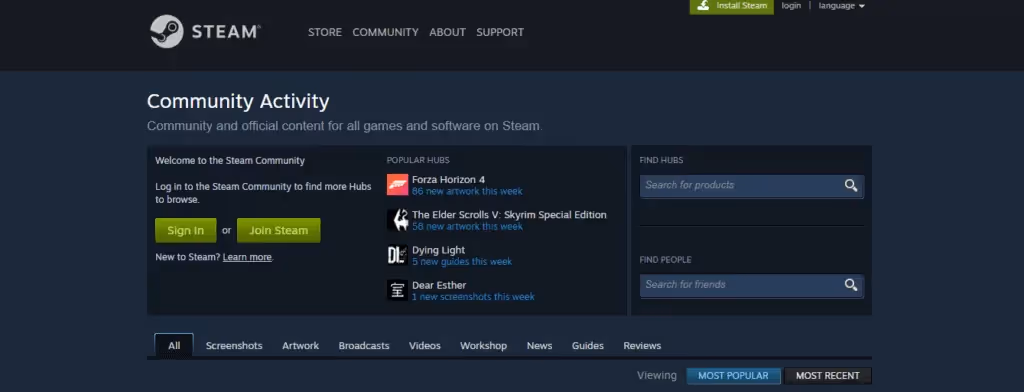Open 58 new artwork this week link
Screen dimensions: 1024x392
[467, 227]
